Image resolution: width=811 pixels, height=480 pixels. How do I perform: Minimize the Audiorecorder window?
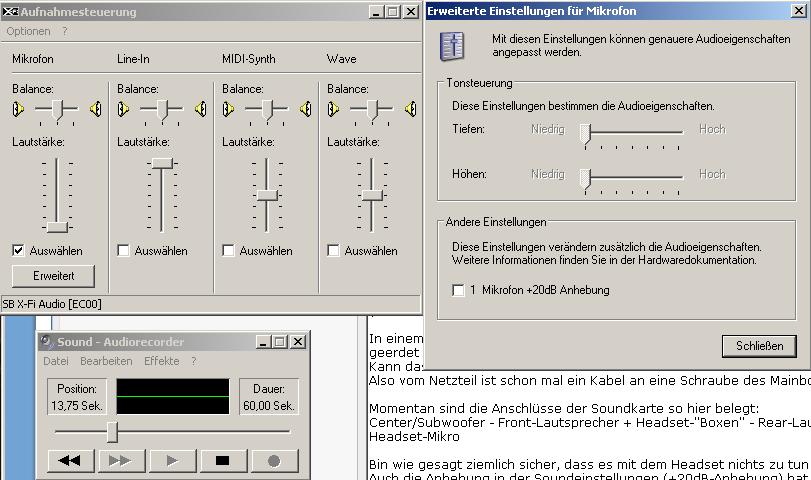[263, 342]
